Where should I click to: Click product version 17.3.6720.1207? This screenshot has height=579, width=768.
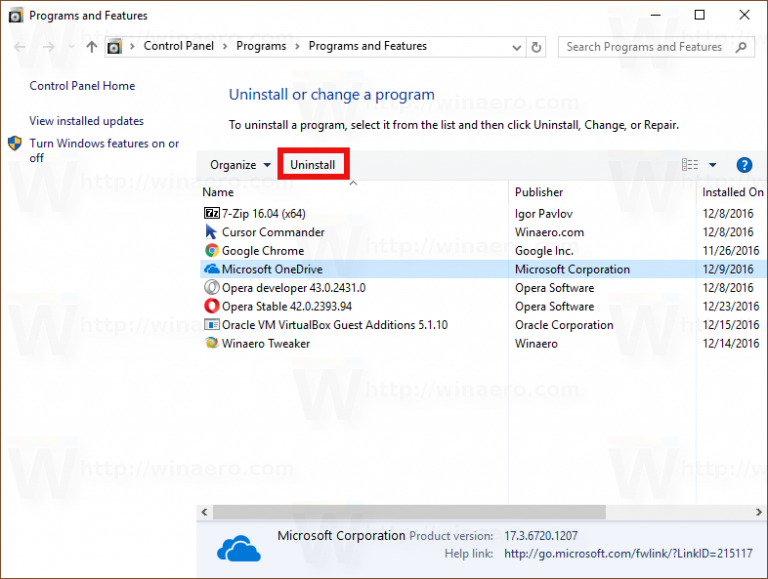point(541,535)
